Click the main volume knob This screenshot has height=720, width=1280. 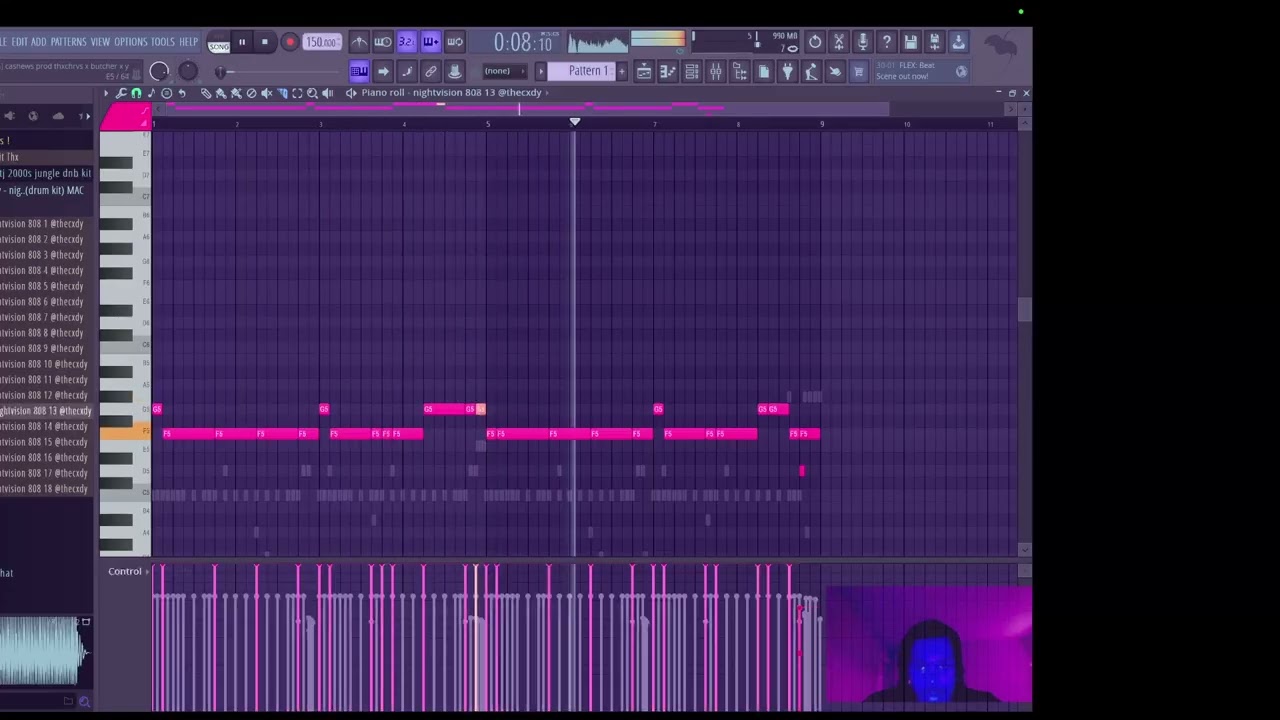(159, 71)
